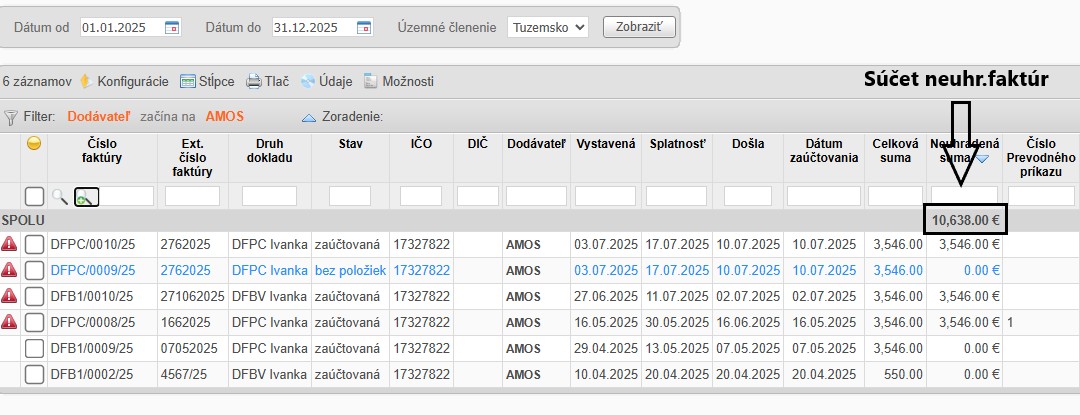Sort by Číslo faktúry column header
Screen dimensions: 1080x415
coord(103,151)
